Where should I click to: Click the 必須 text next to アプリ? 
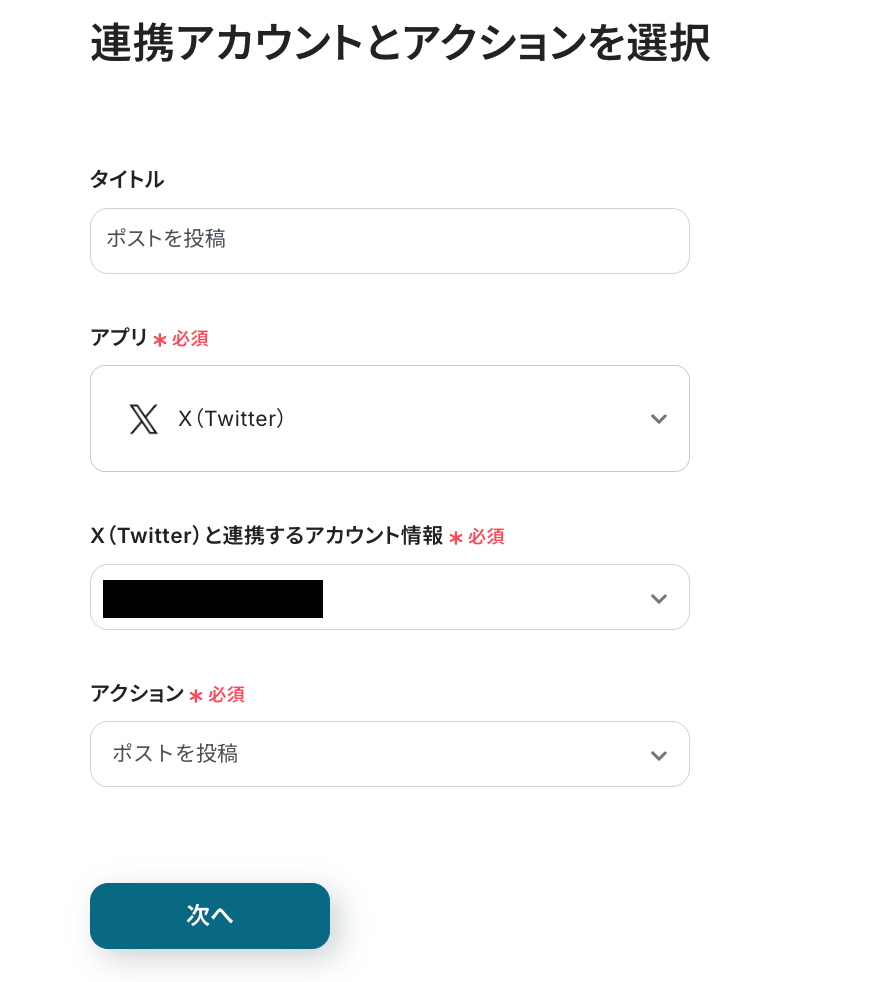pyautogui.click(x=190, y=339)
